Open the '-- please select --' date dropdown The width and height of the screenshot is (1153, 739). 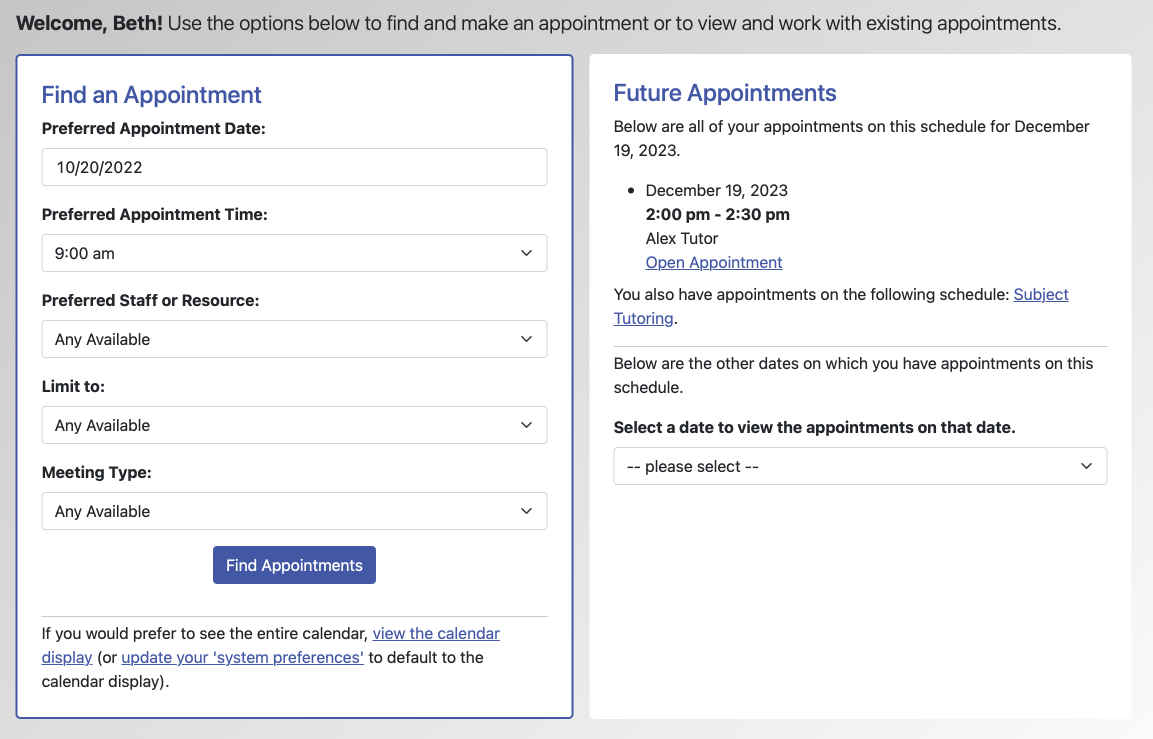(860, 466)
